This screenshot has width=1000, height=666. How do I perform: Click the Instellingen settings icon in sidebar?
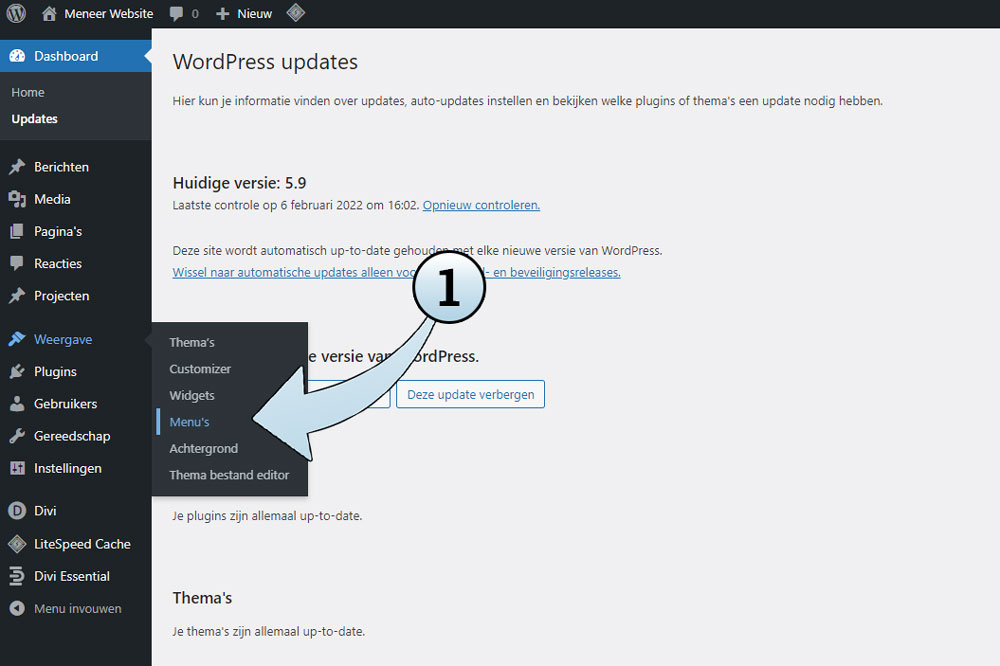[x=17, y=468]
